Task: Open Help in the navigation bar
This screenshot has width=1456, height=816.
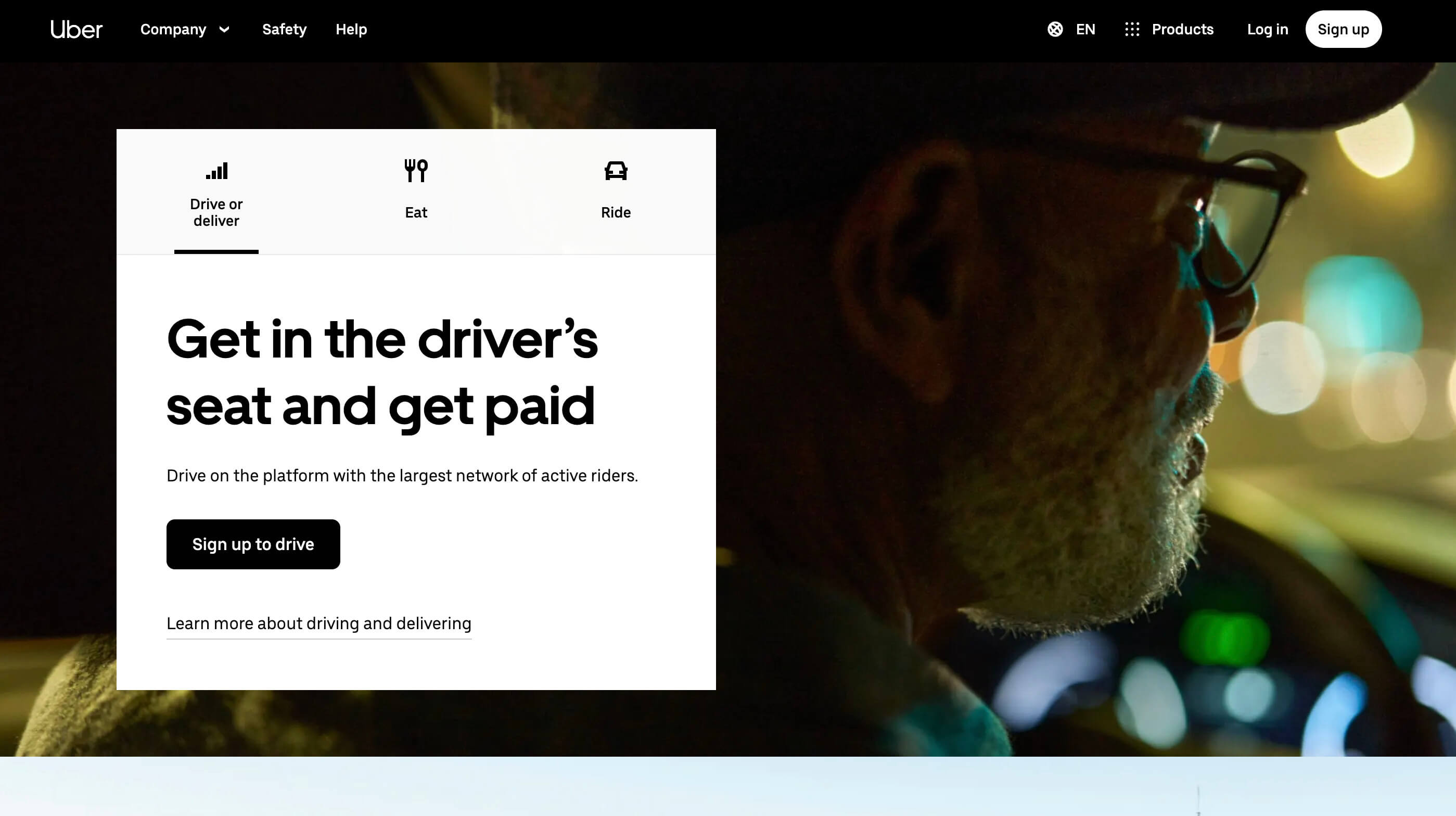Action: click(351, 29)
